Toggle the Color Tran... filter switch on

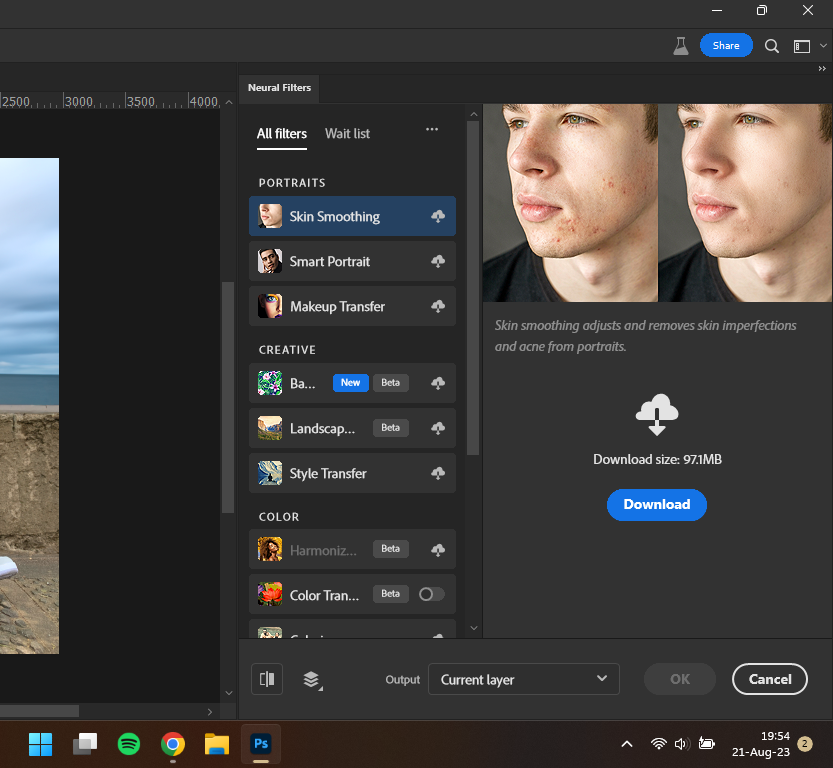tap(431, 594)
